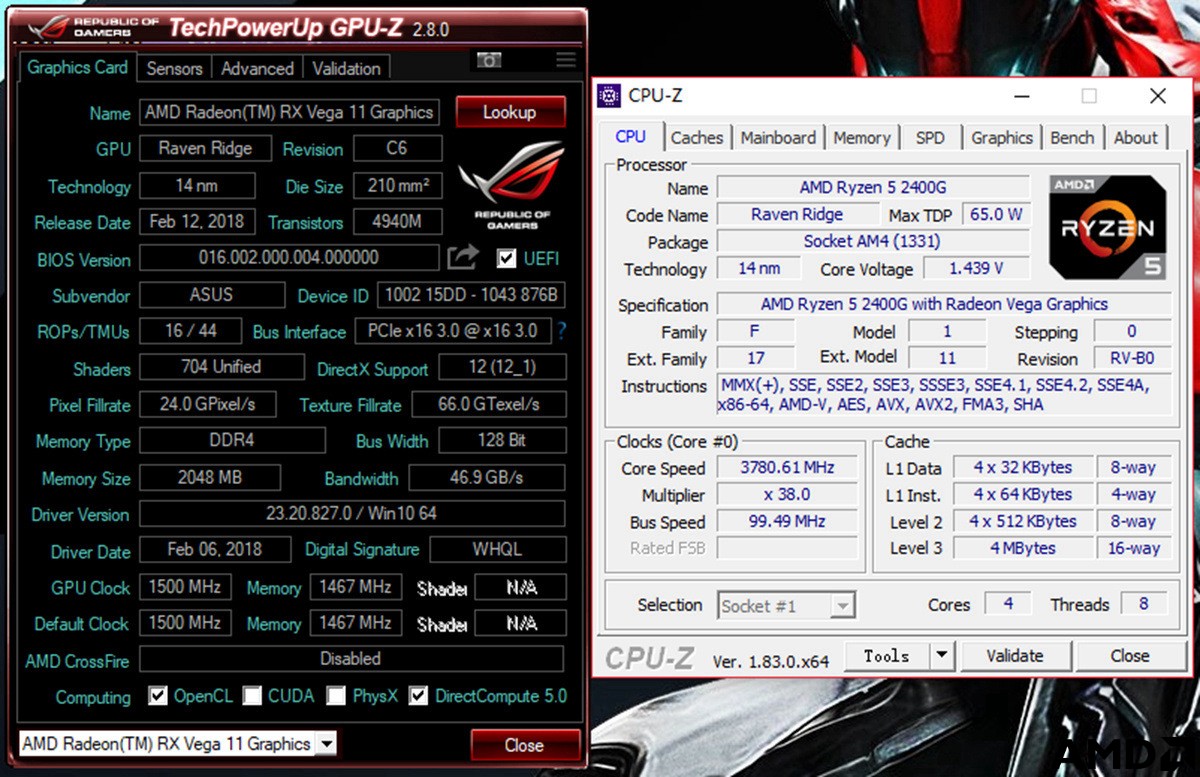Minimize the CPU-Z window

coord(1022,96)
